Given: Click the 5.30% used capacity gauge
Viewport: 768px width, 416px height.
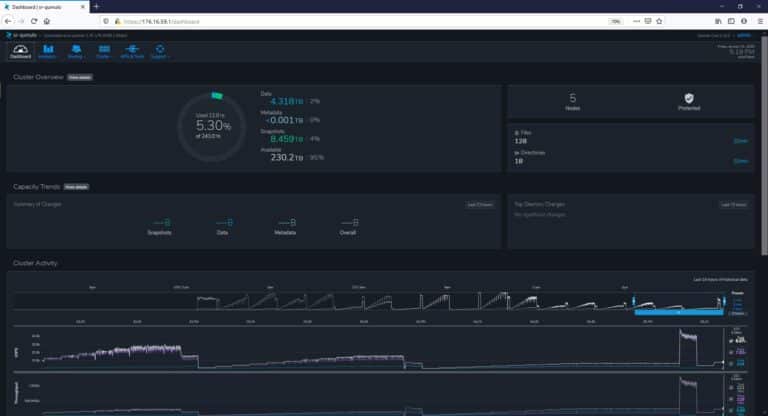Looking at the screenshot, I should (x=213, y=126).
